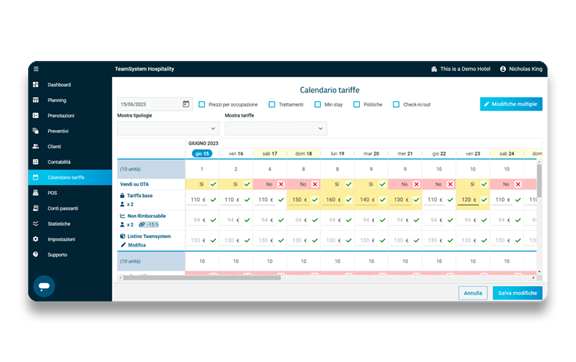This screenshot has height=362, width=576.
Task: Open Prenotazioni section
Action: [x=61, y=116]
